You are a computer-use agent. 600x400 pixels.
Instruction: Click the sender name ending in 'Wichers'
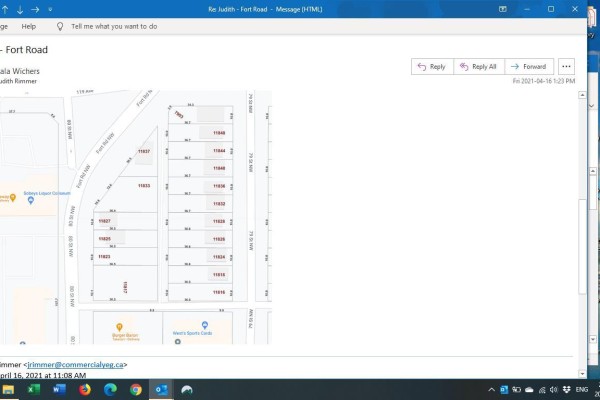(20, 71)
